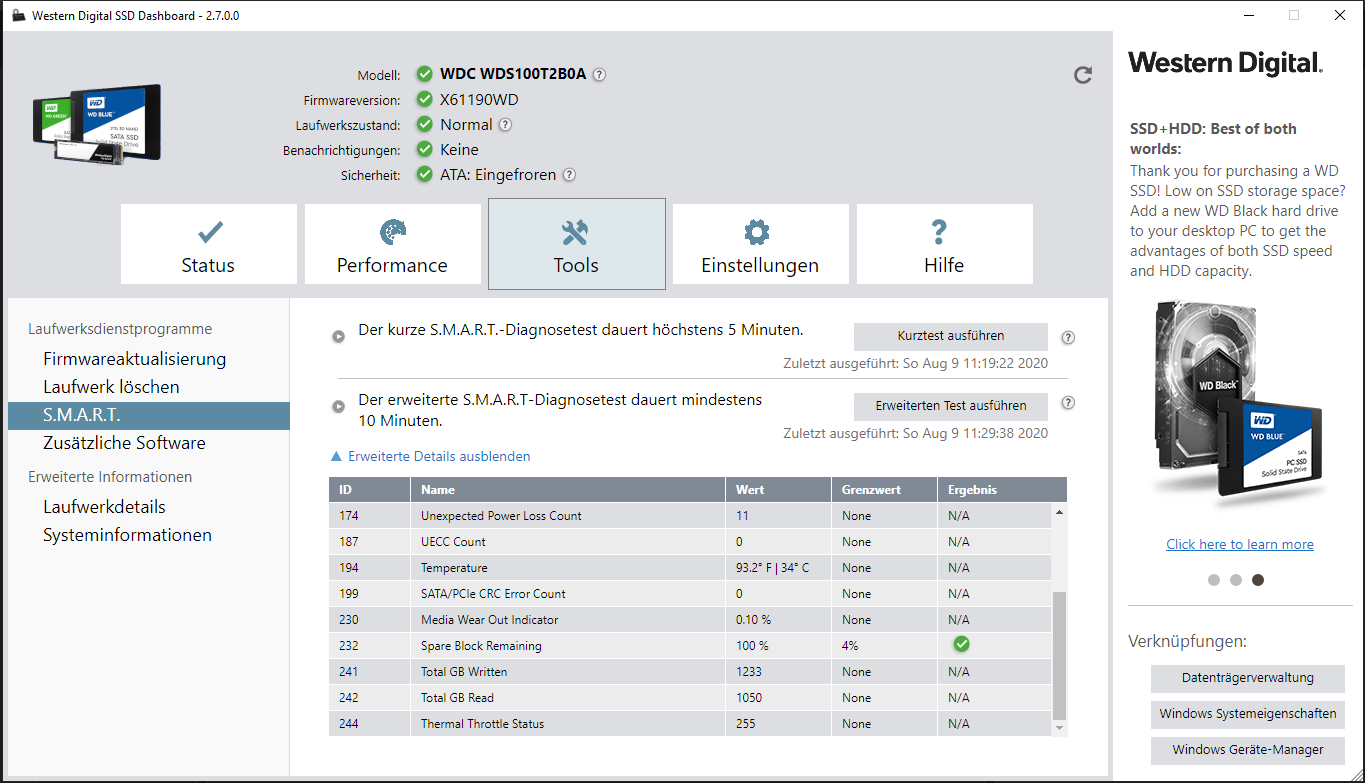Click the Wert column header
The height and width of the screenshot is (783, 1365).
(778, 490)
